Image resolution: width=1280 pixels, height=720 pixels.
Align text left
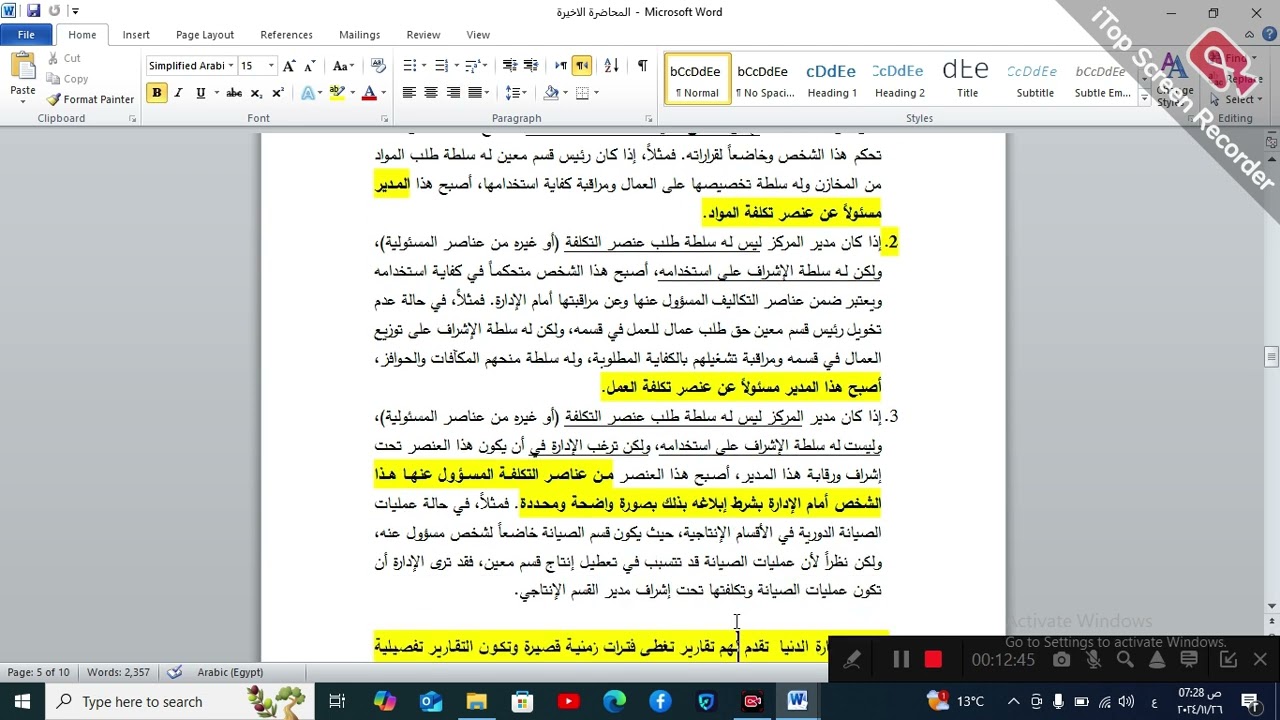[x=409, y=93]
